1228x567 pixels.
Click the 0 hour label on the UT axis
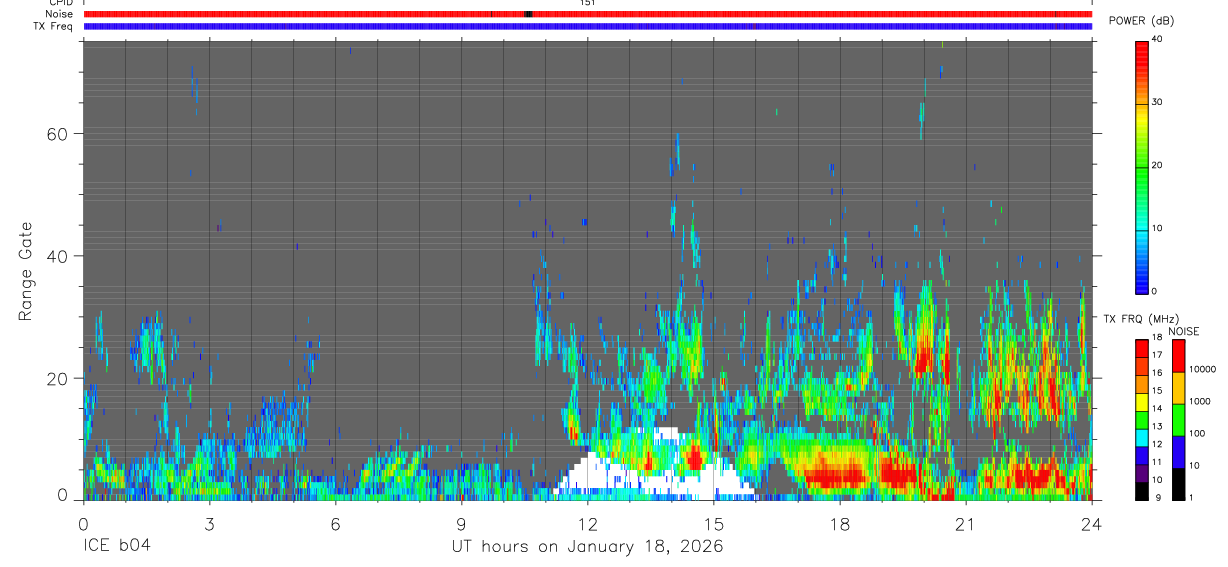pyautogui.click(x=83, y=523)
